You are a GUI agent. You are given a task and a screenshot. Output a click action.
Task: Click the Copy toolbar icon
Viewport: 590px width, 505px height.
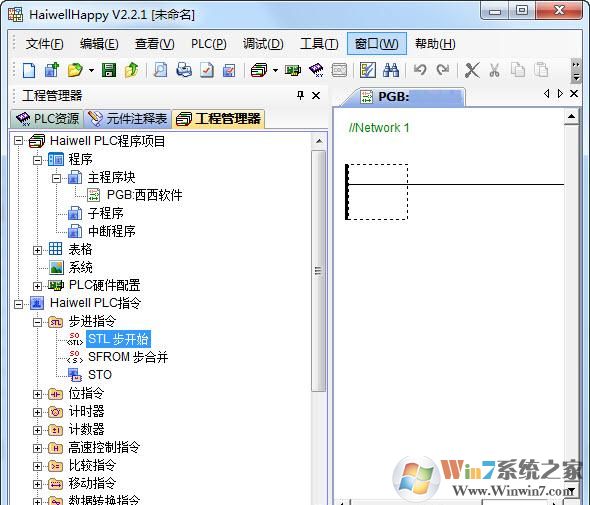pos(518,70)
